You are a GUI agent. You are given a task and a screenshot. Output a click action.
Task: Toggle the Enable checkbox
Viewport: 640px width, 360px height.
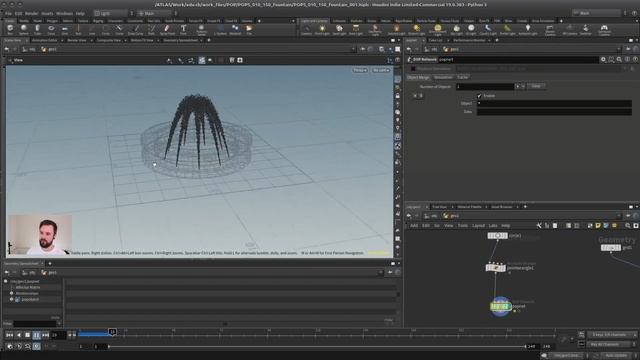[479, 96]
